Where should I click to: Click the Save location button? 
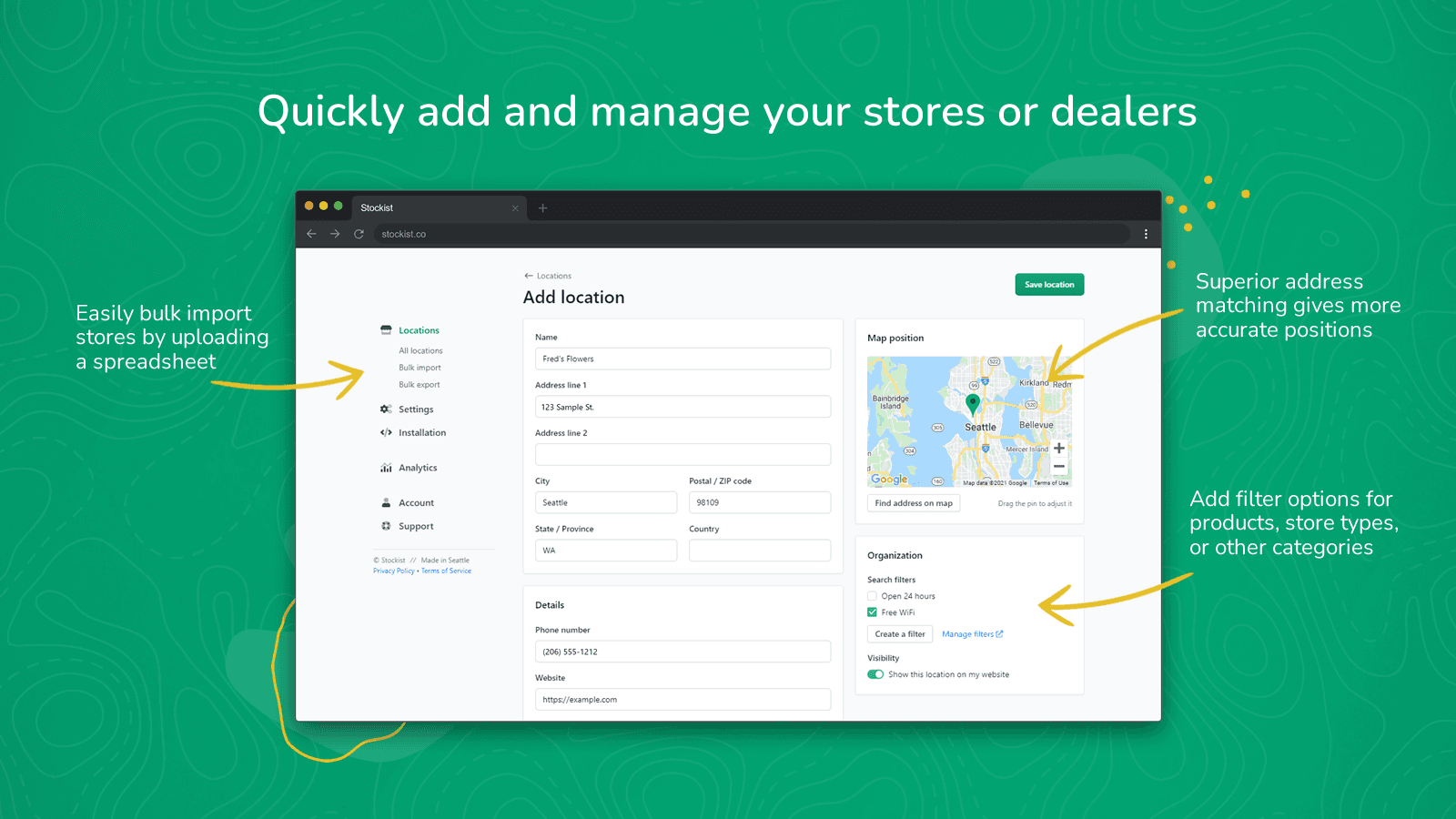tap(1049, 284)
